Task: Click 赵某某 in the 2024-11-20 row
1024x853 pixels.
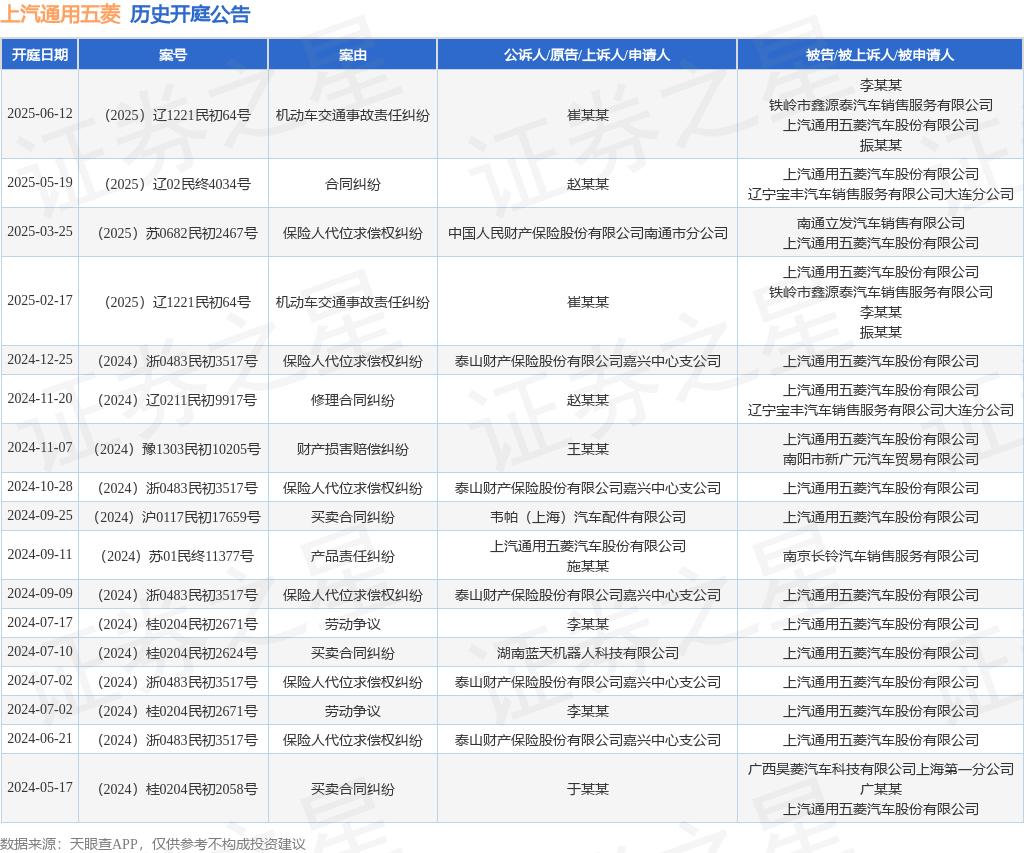Action: coord(588,400)
